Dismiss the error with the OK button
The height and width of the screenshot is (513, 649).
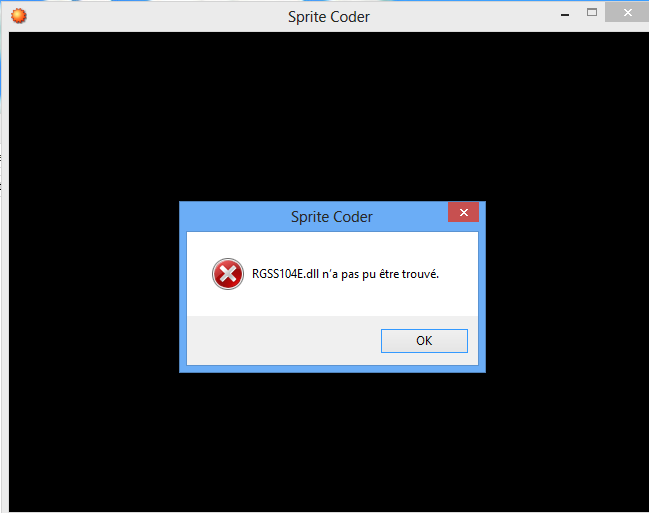(424, 341)
